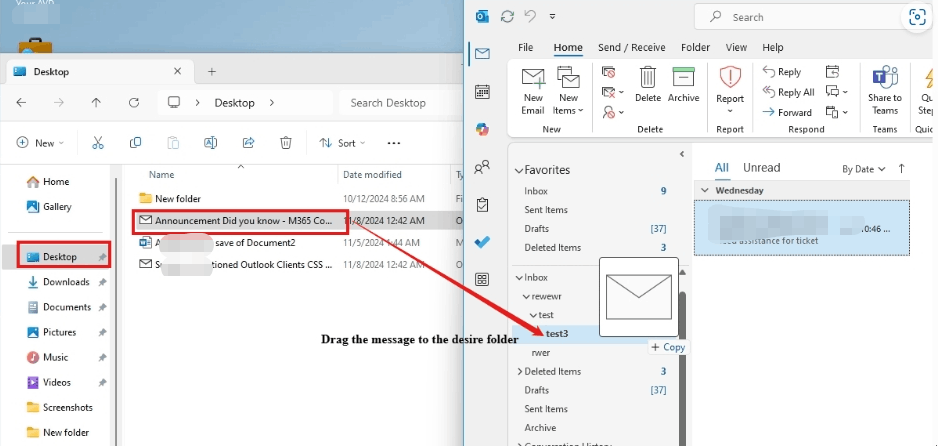Click the Reply with Meeting icon
Image resolution: width=938 pixels, height=446 pixels.
pos(832,72)
